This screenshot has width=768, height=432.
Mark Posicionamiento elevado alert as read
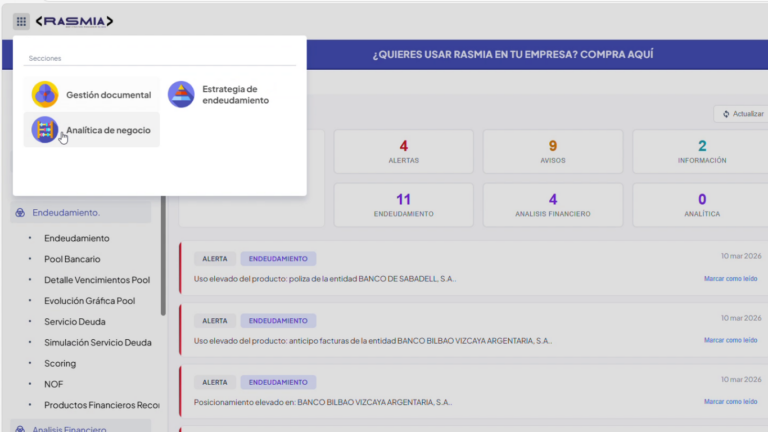(x=730, y=402)
